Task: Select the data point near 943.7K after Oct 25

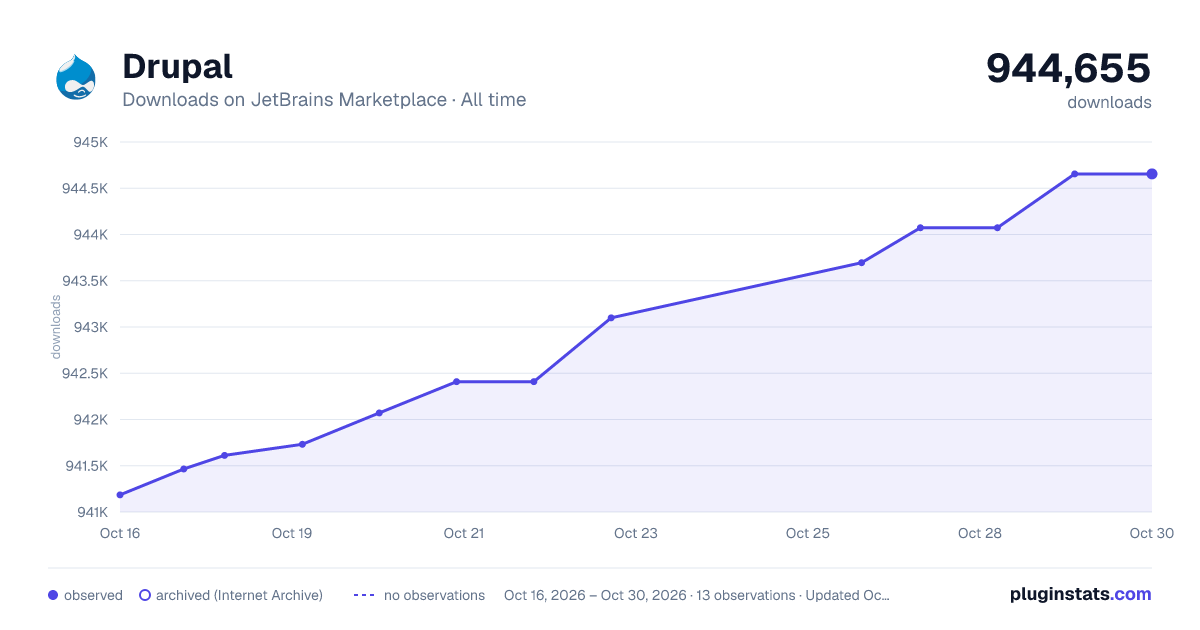Action: coord(861,263)
